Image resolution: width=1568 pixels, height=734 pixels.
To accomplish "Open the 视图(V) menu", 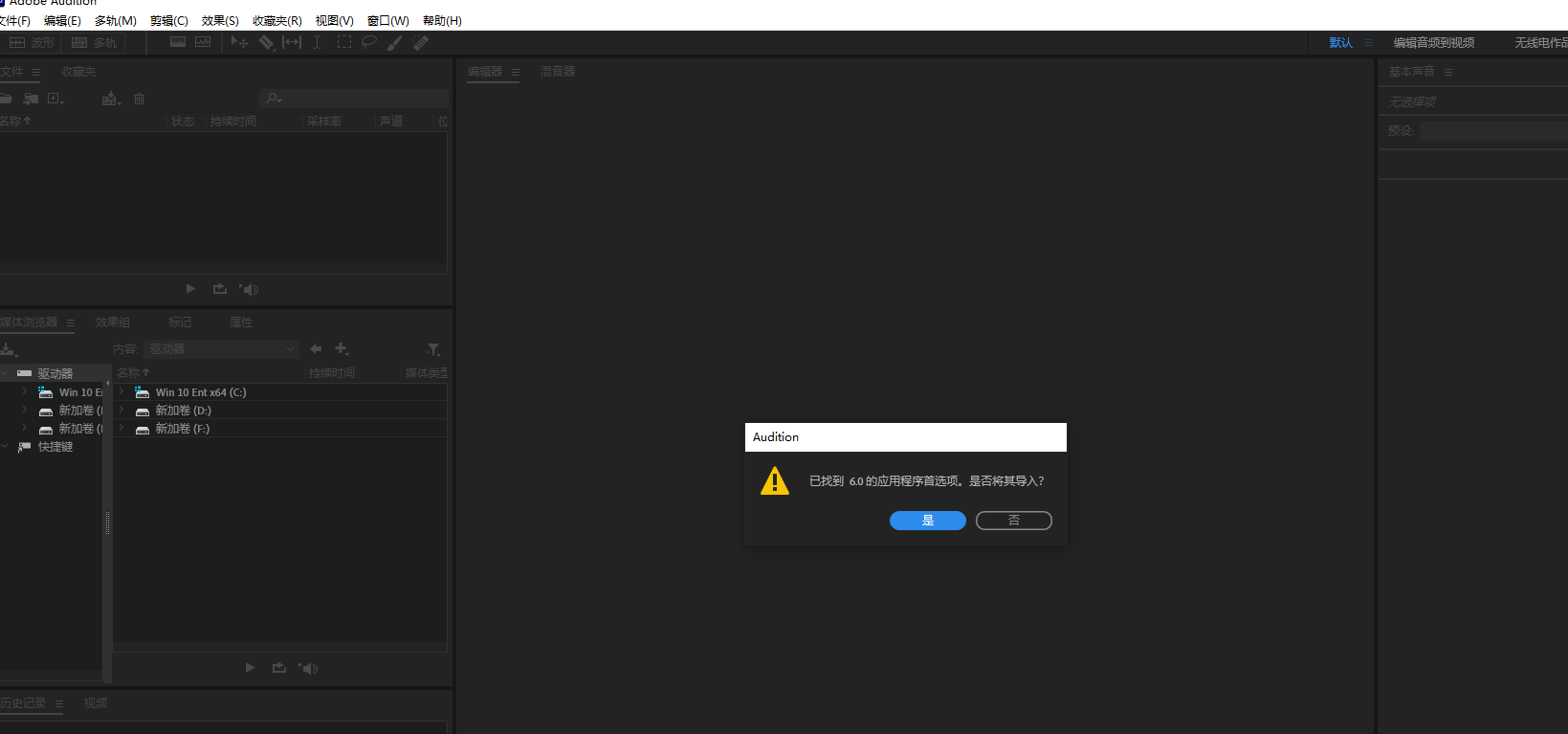I will pyautogui.click(x=335, y=20).
